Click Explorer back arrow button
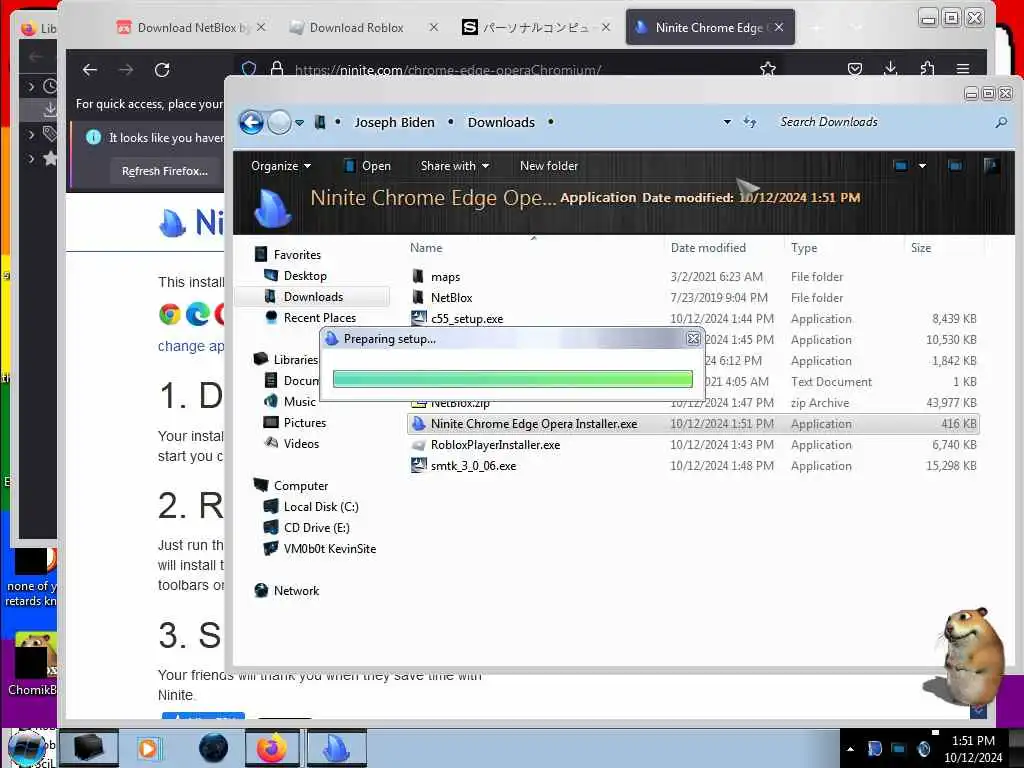 (x=251, y=122)
